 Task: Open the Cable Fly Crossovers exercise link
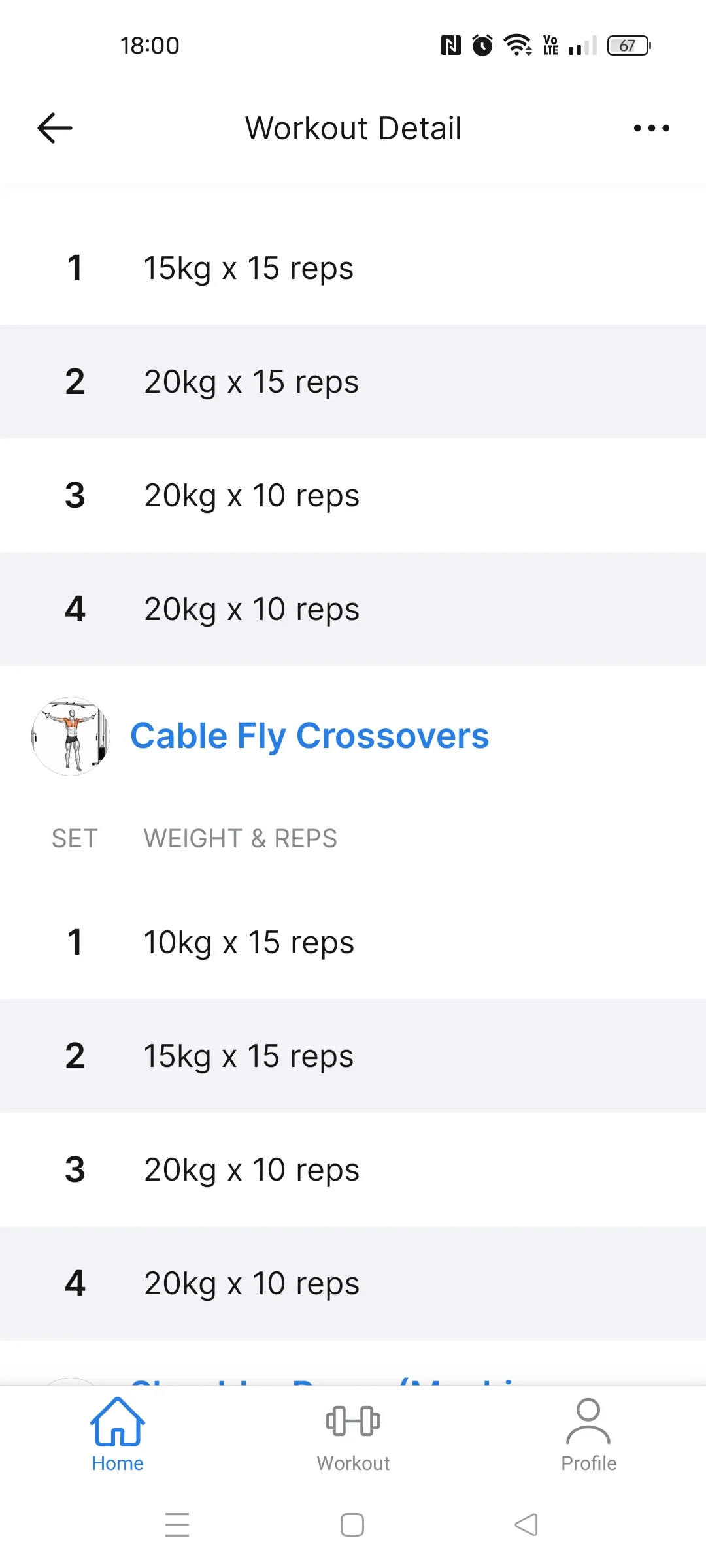click(310, 736)
